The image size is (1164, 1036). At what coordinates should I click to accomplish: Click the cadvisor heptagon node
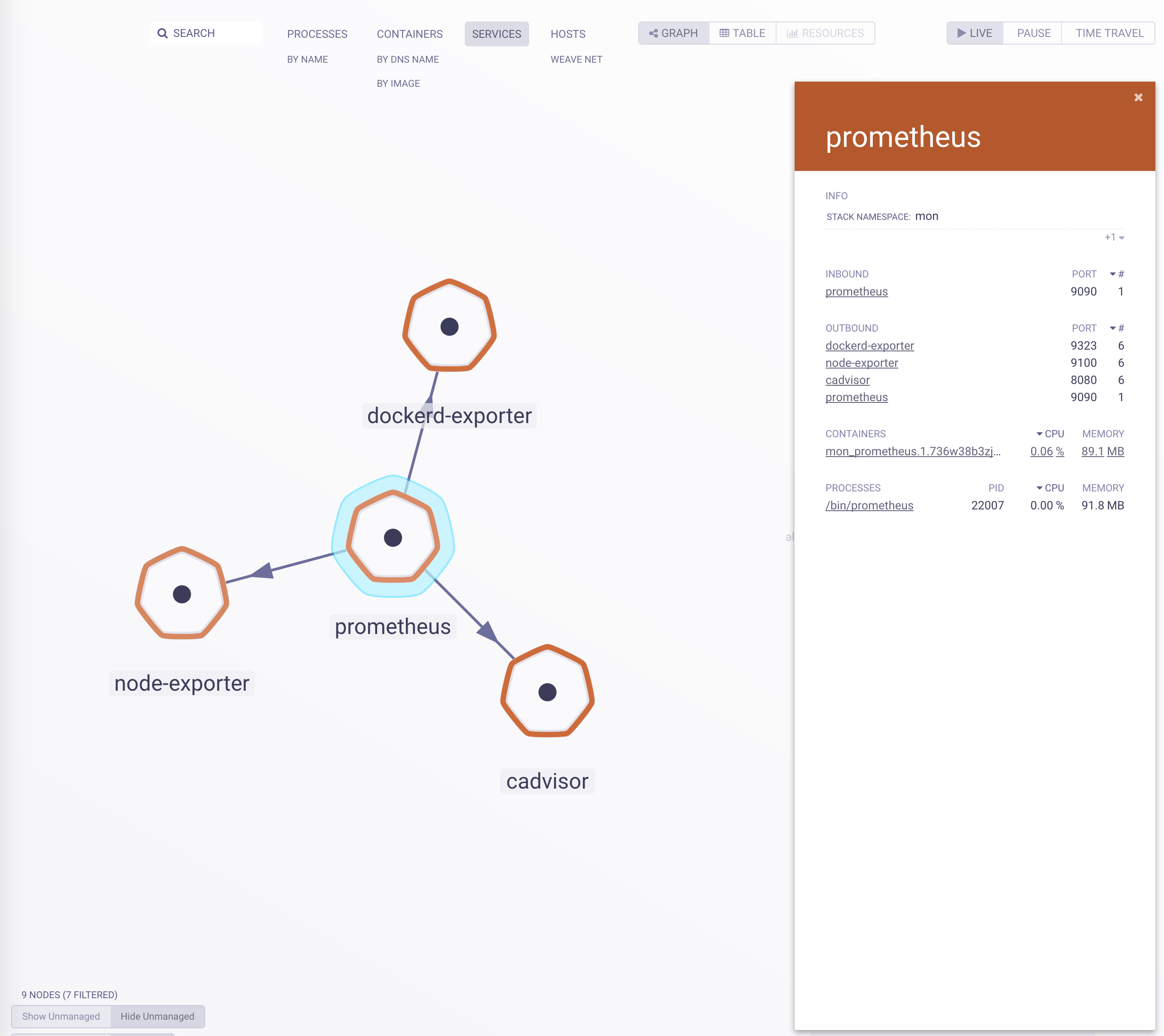click(x=547, y=692)
